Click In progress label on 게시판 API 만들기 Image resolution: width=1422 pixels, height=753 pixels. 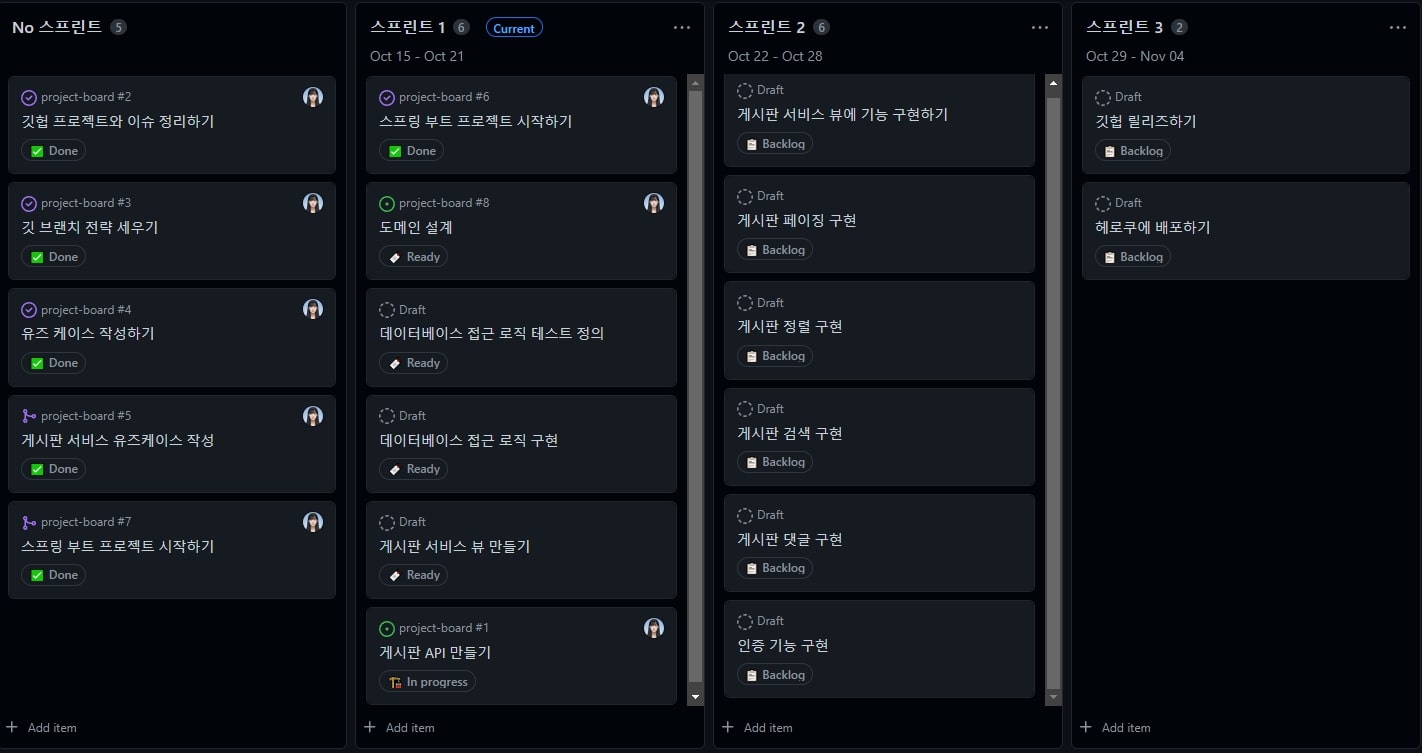428,682
